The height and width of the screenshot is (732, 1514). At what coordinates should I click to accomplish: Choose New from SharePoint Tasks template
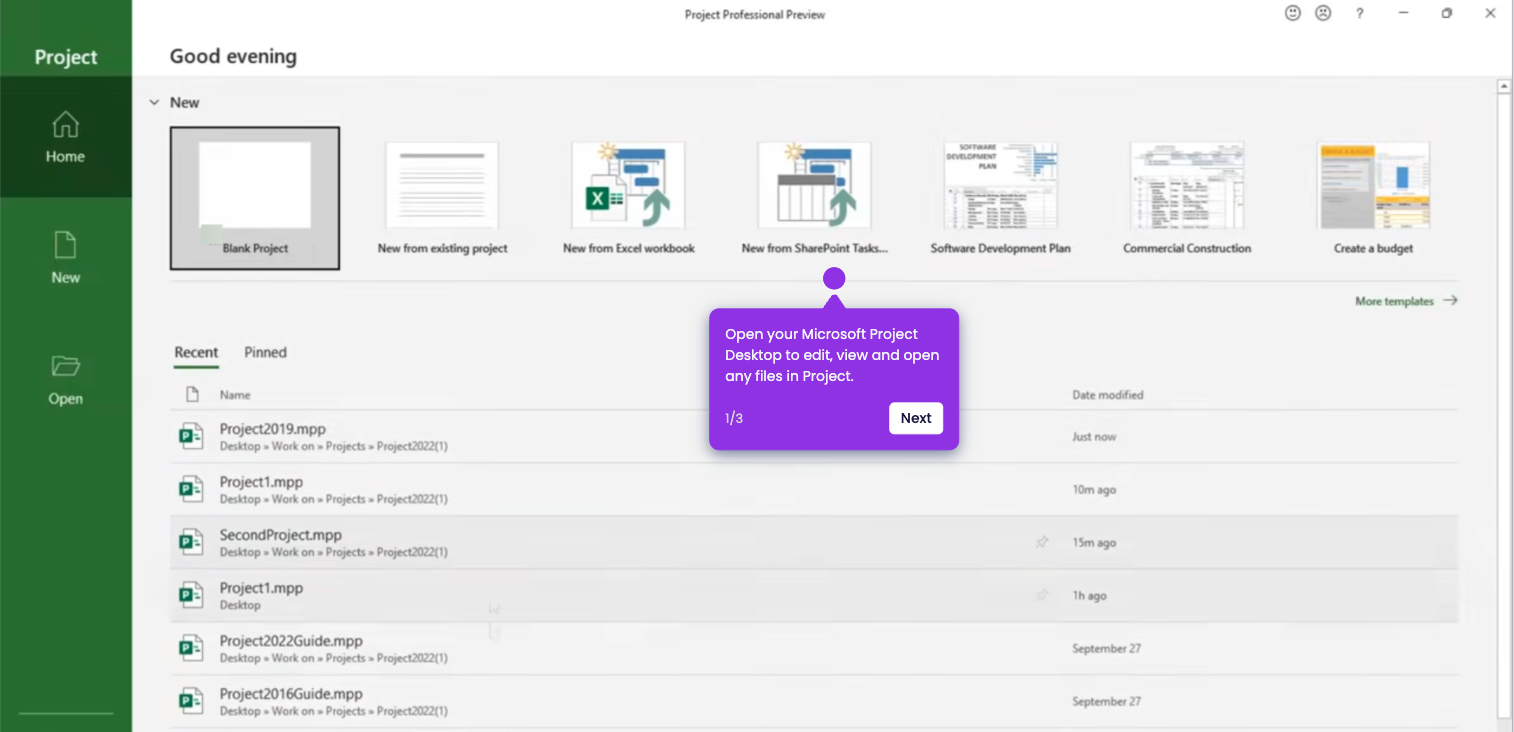pos(814,198)
